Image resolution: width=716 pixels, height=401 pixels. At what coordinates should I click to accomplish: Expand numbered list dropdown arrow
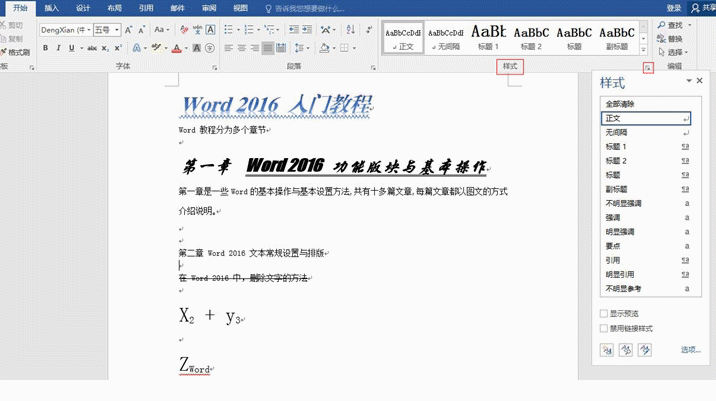click(x=258, y=30)
